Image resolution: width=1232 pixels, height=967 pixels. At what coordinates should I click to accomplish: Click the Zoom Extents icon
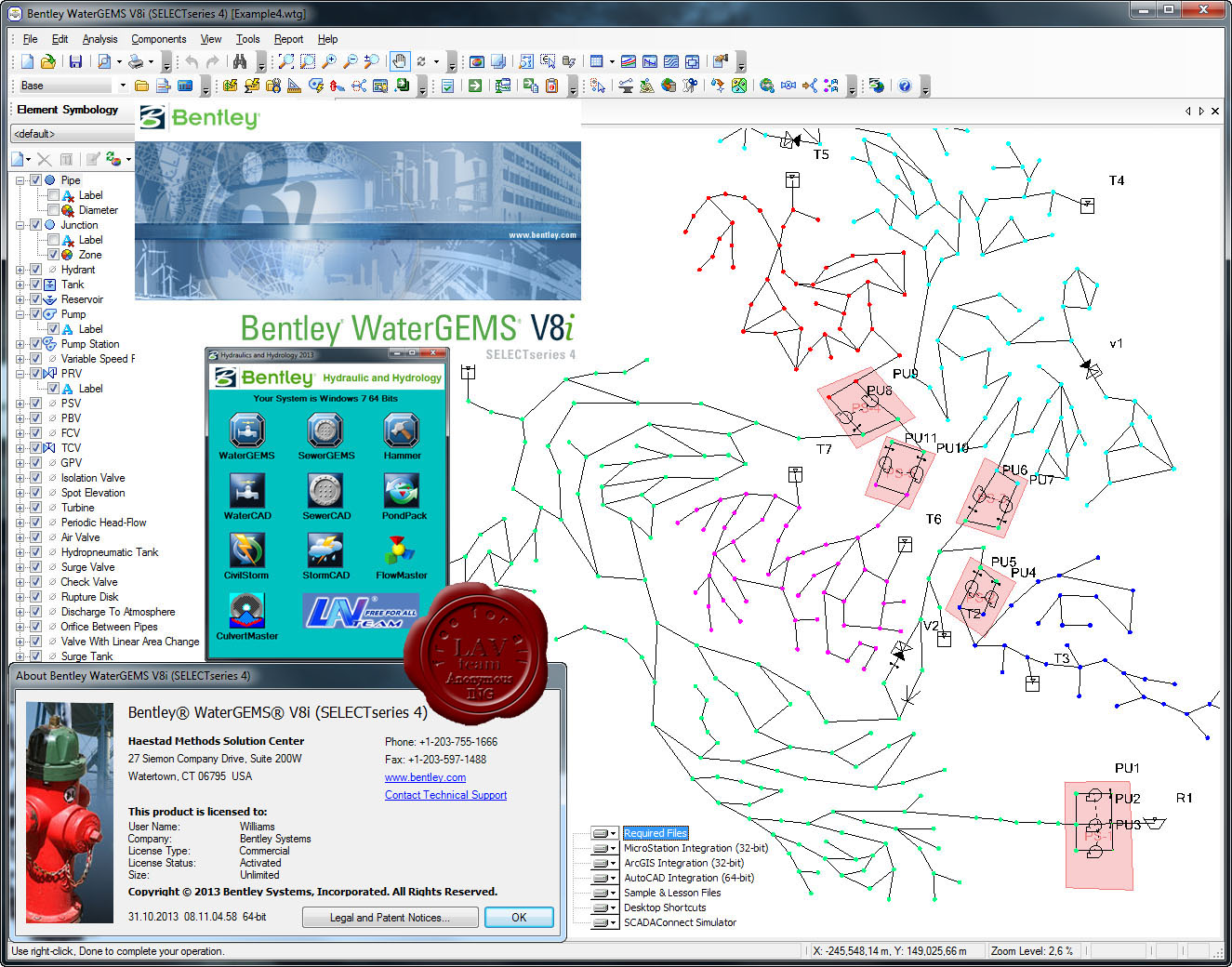coord(286,61)
